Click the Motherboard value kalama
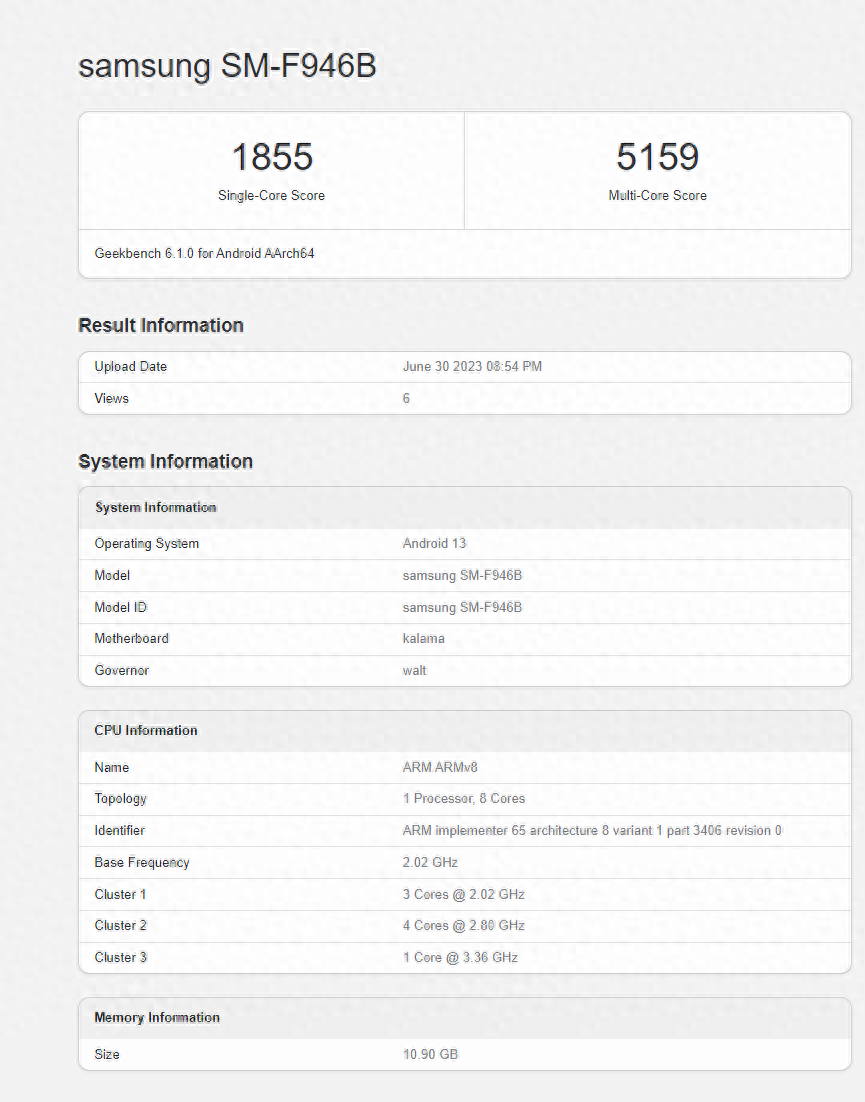Screen dimensions: 865x1102 click(423, 639)
